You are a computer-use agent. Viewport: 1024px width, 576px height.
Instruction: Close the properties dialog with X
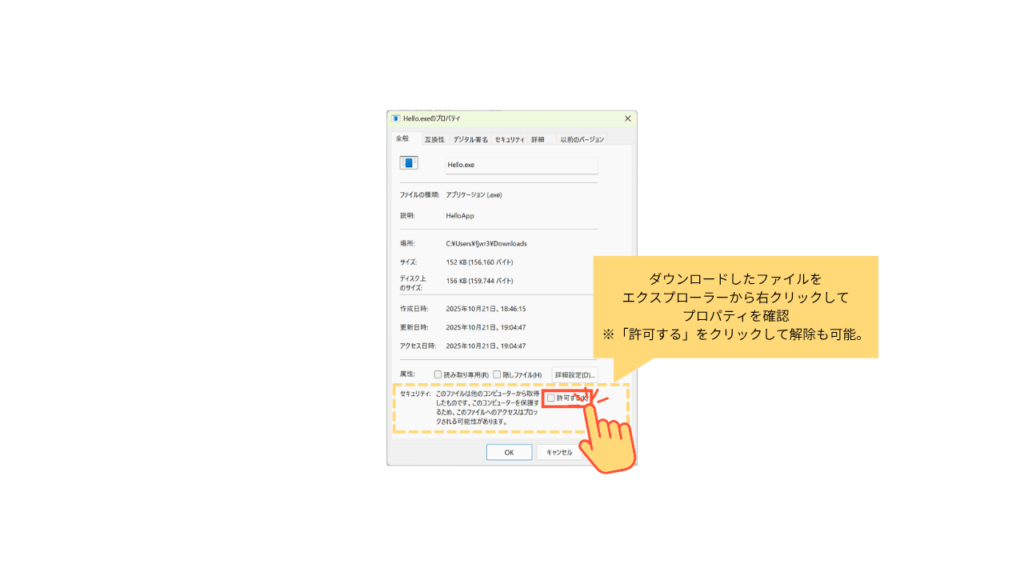[x=626, y=118]
